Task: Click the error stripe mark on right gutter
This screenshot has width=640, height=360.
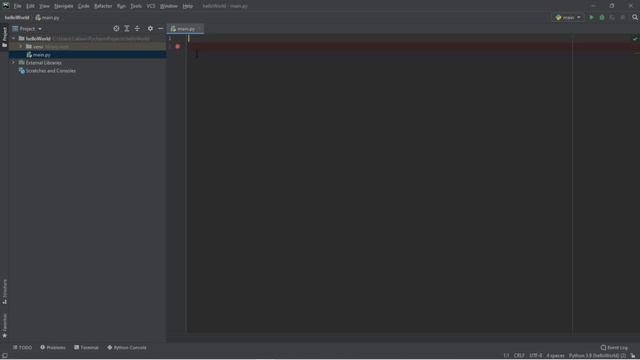Action: (x=637, y=53)
